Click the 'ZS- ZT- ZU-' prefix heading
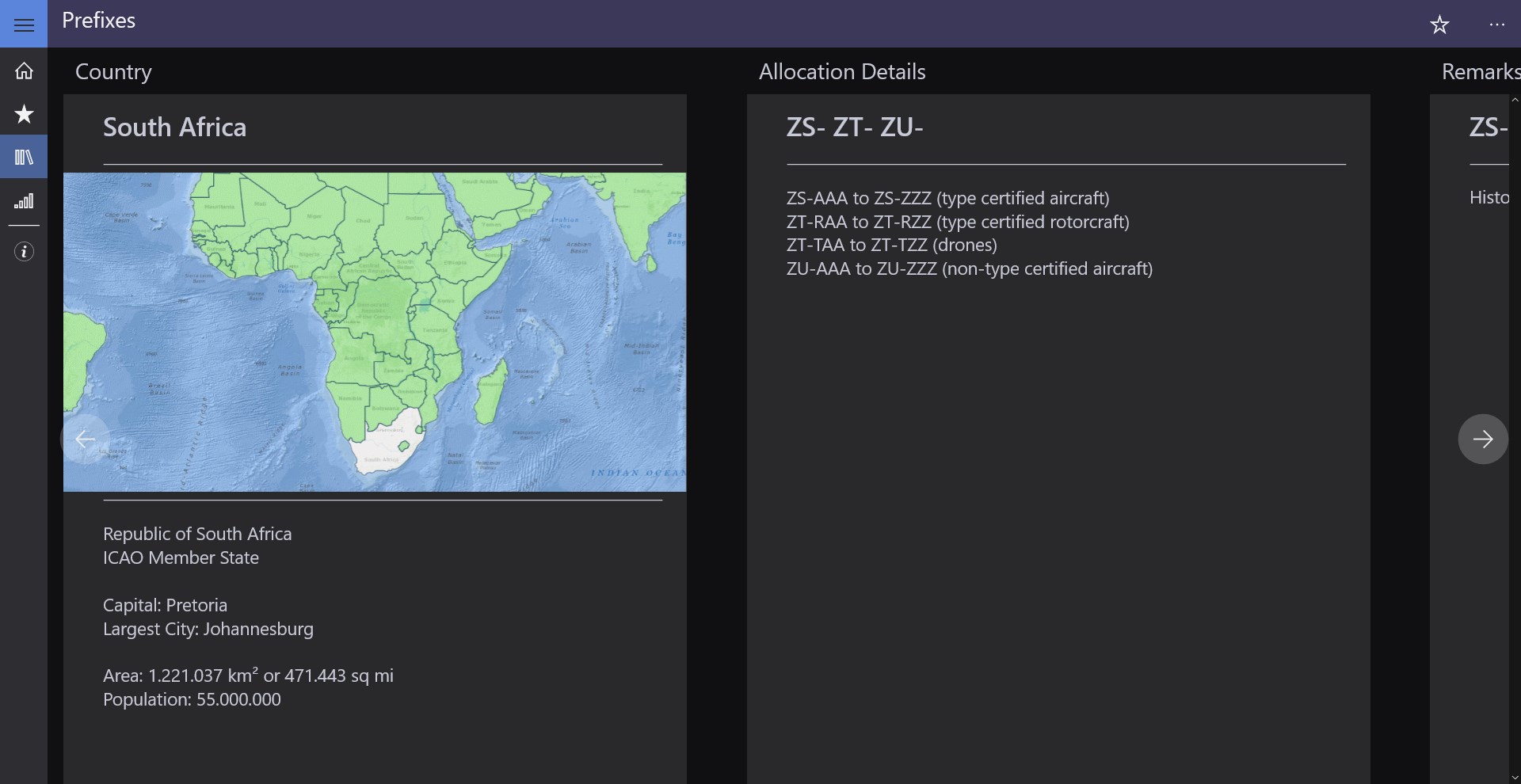The height and width of the screenshot is (784, 1521). click(855, 127)
